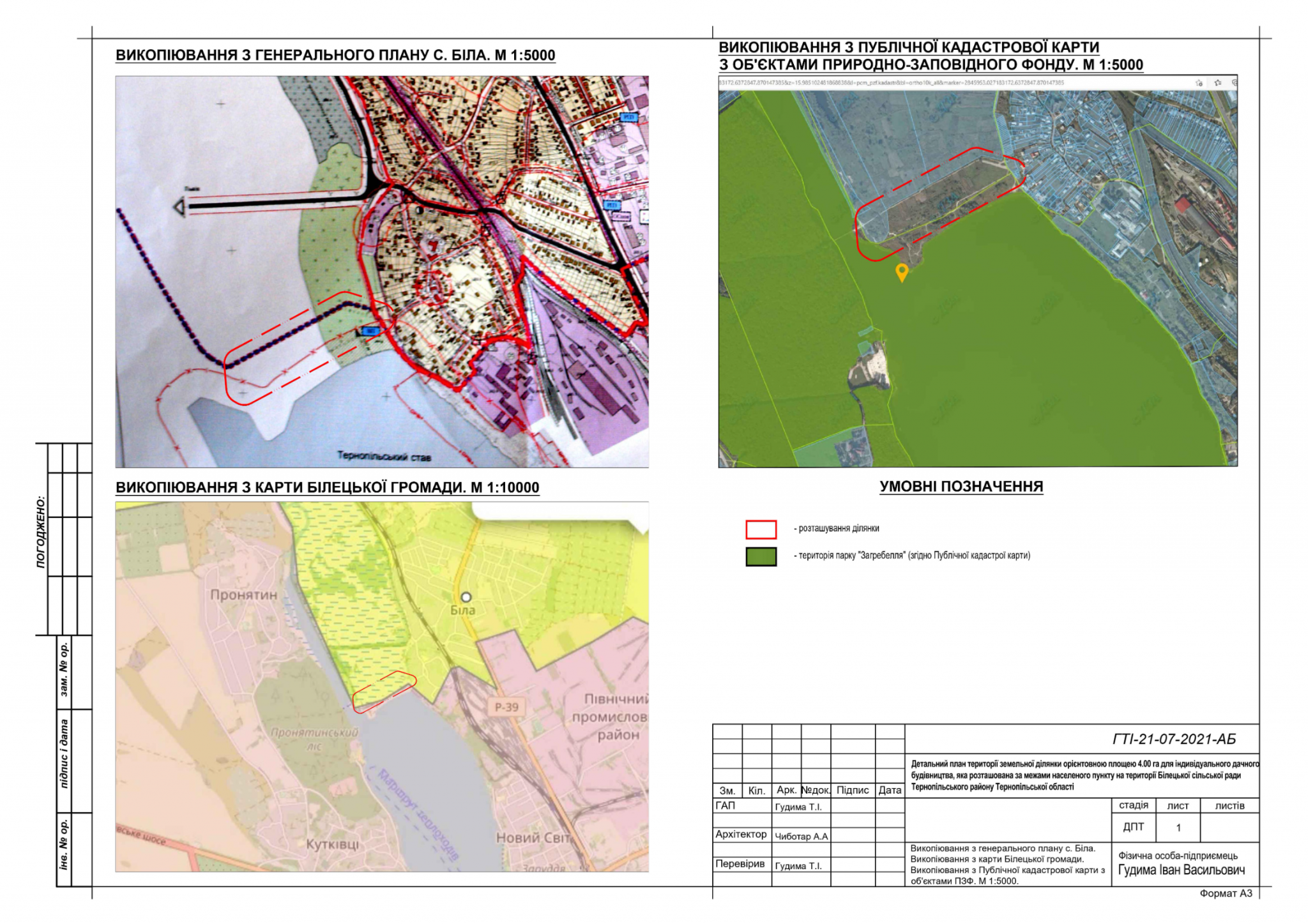Click the 'Архітектор' role cell
This screenshot has height=924, width=1308.
[741, 835]
